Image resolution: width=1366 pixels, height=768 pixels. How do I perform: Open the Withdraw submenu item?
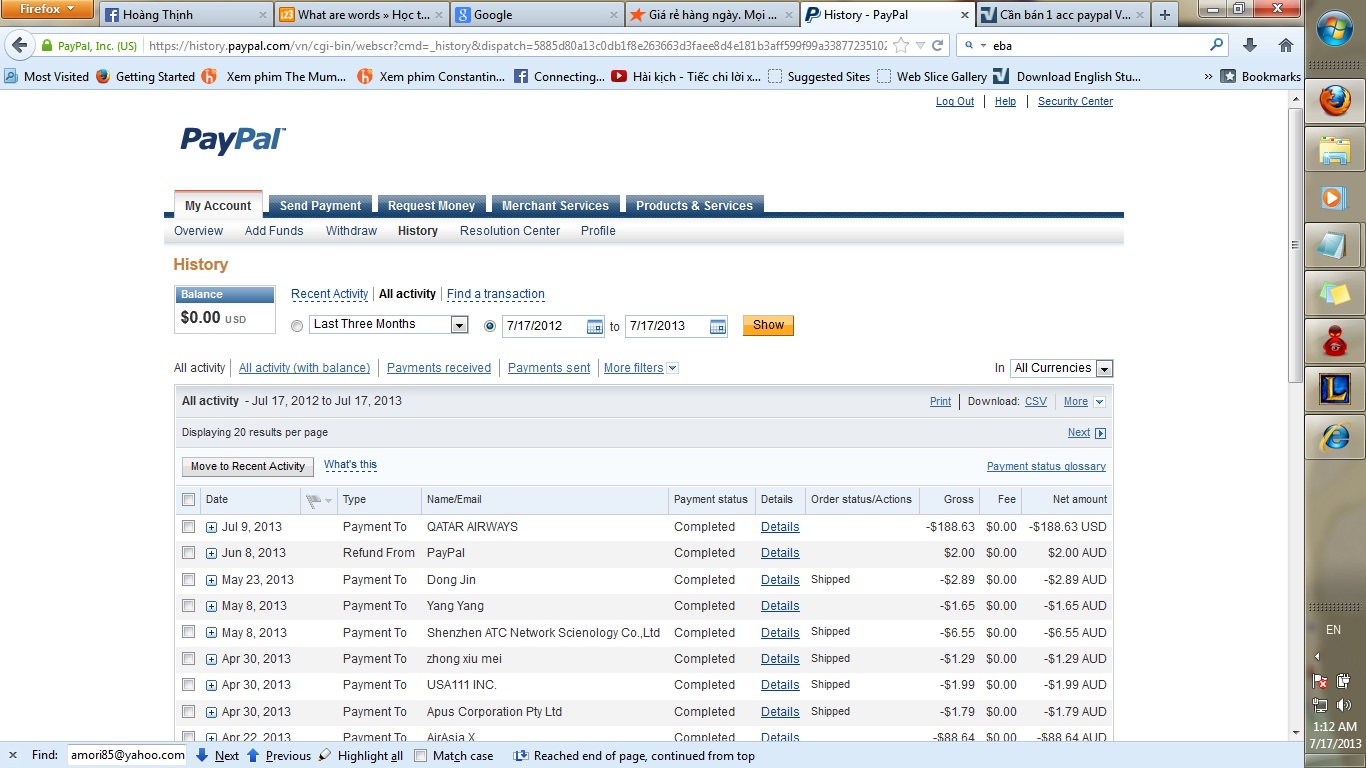tap(351, 231)
